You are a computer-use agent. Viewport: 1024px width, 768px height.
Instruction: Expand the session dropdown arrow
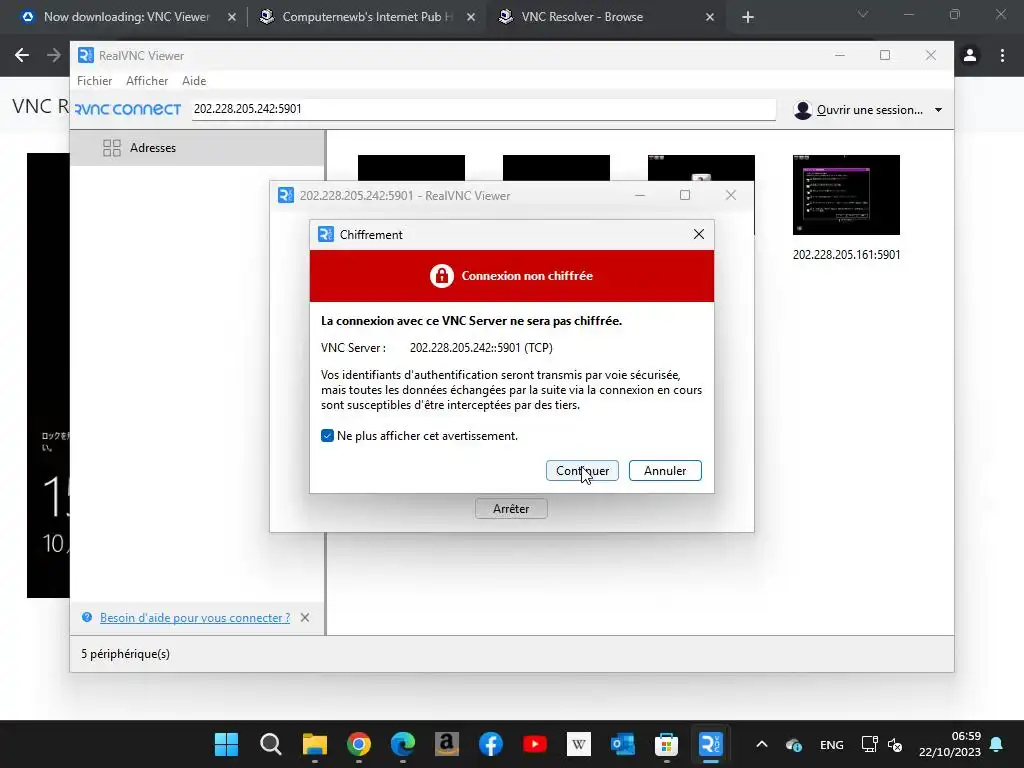coord(938,110)
